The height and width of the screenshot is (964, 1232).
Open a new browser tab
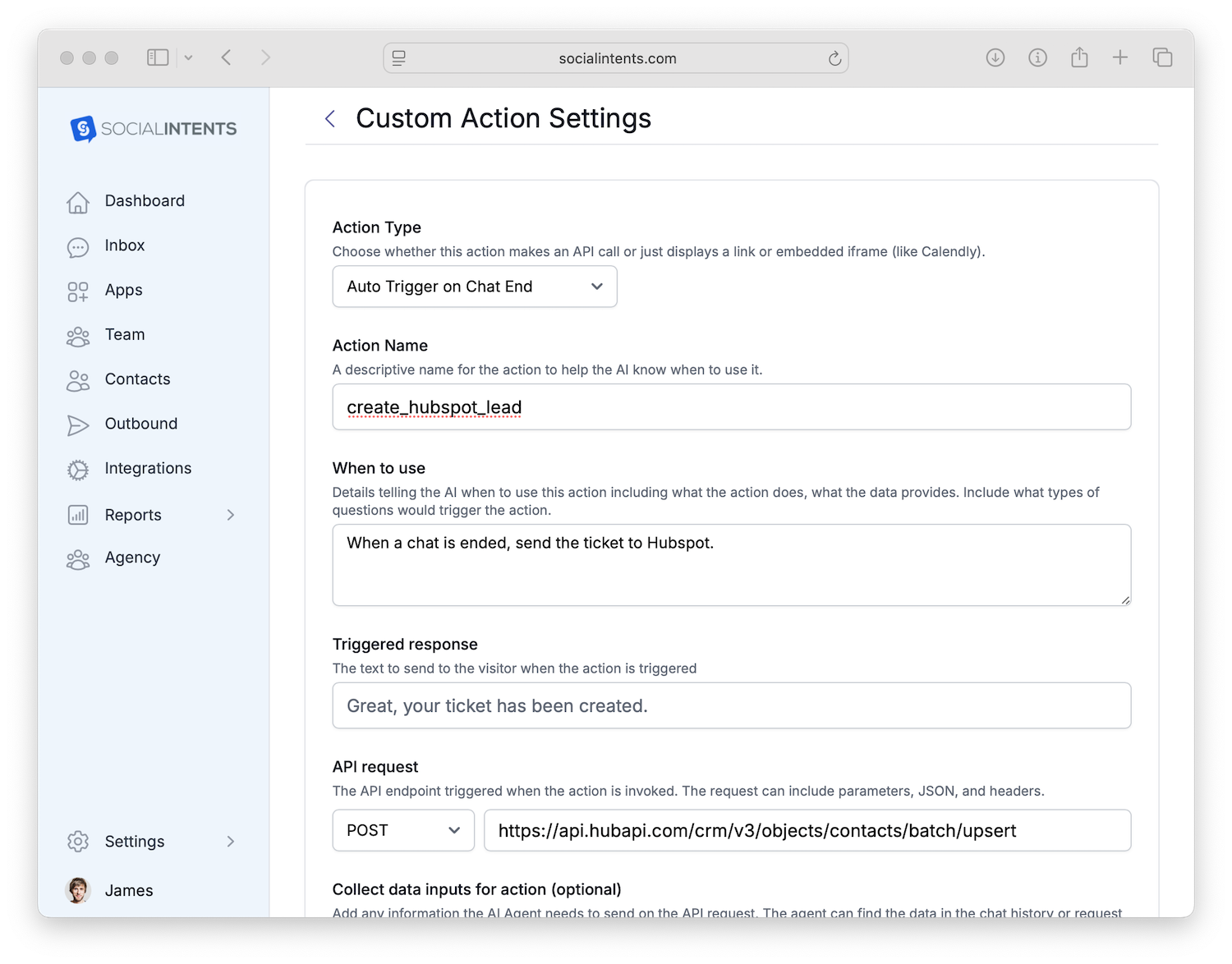[1120, 57]
